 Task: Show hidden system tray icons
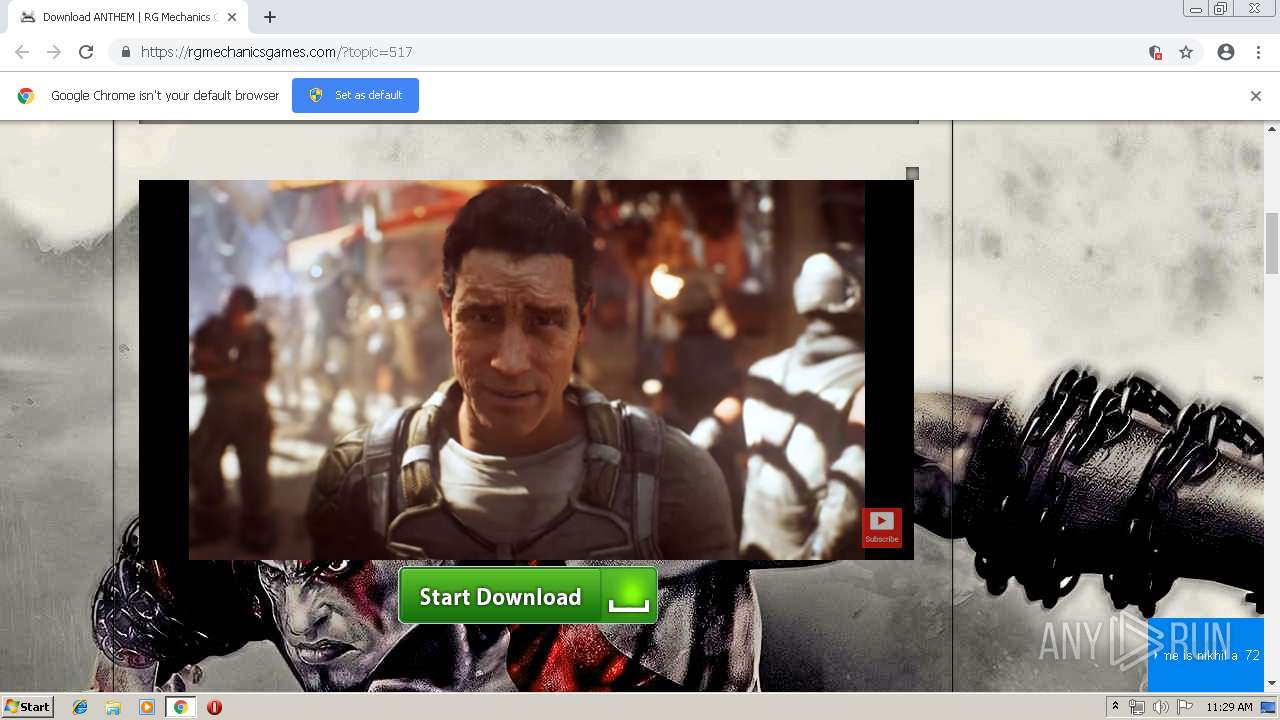pos(1115,707)
